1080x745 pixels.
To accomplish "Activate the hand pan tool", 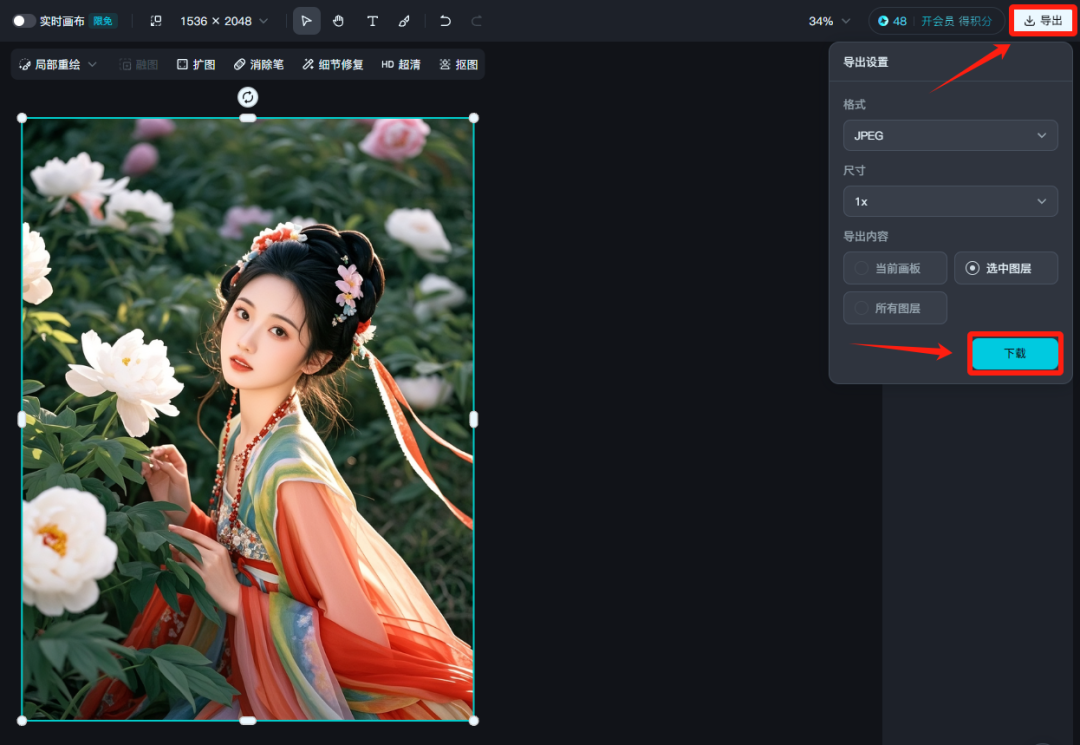I will (339, 21).
